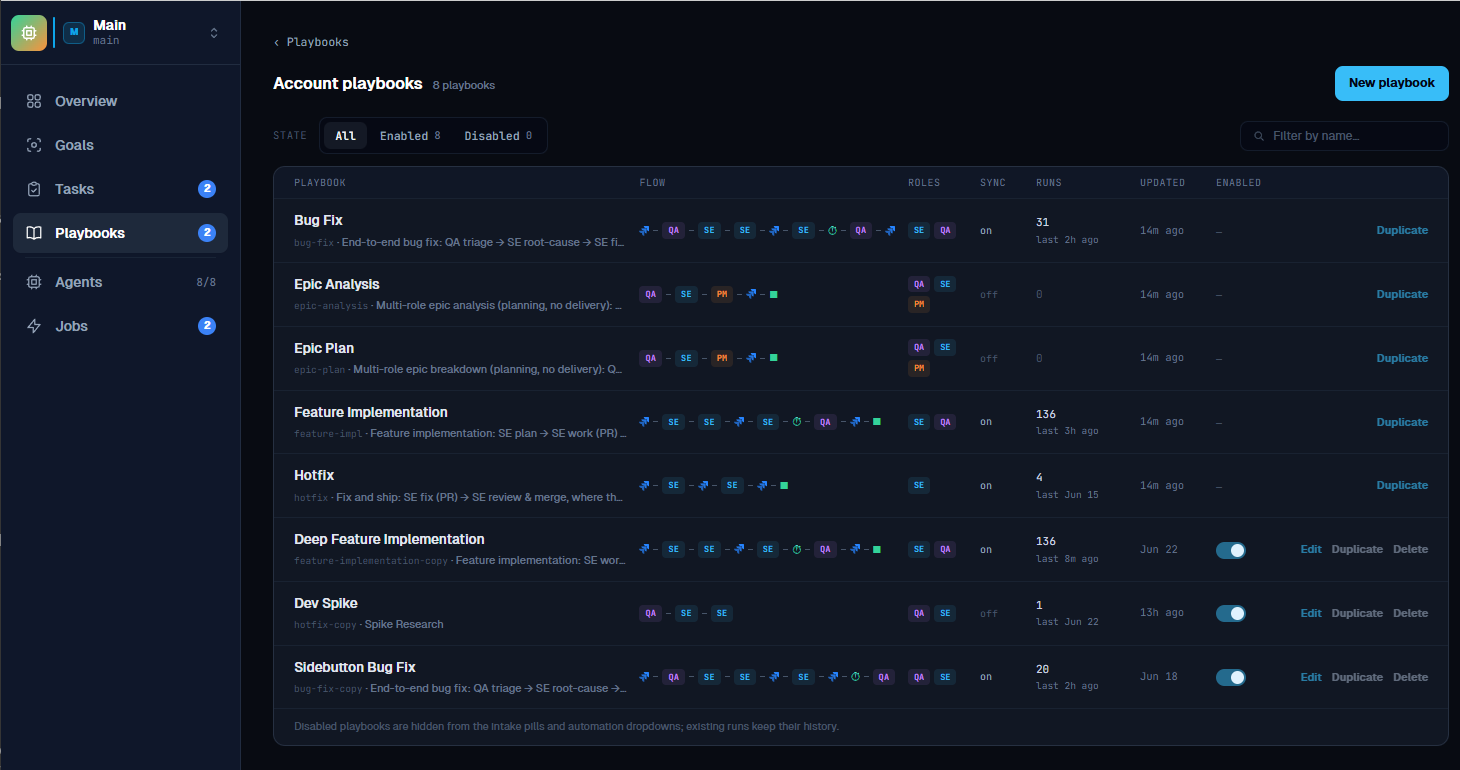Click the PM step in Epic Analysis flow
This screenshot has height=770, width=1460.
pyautogui.click(x=721, y=294)
